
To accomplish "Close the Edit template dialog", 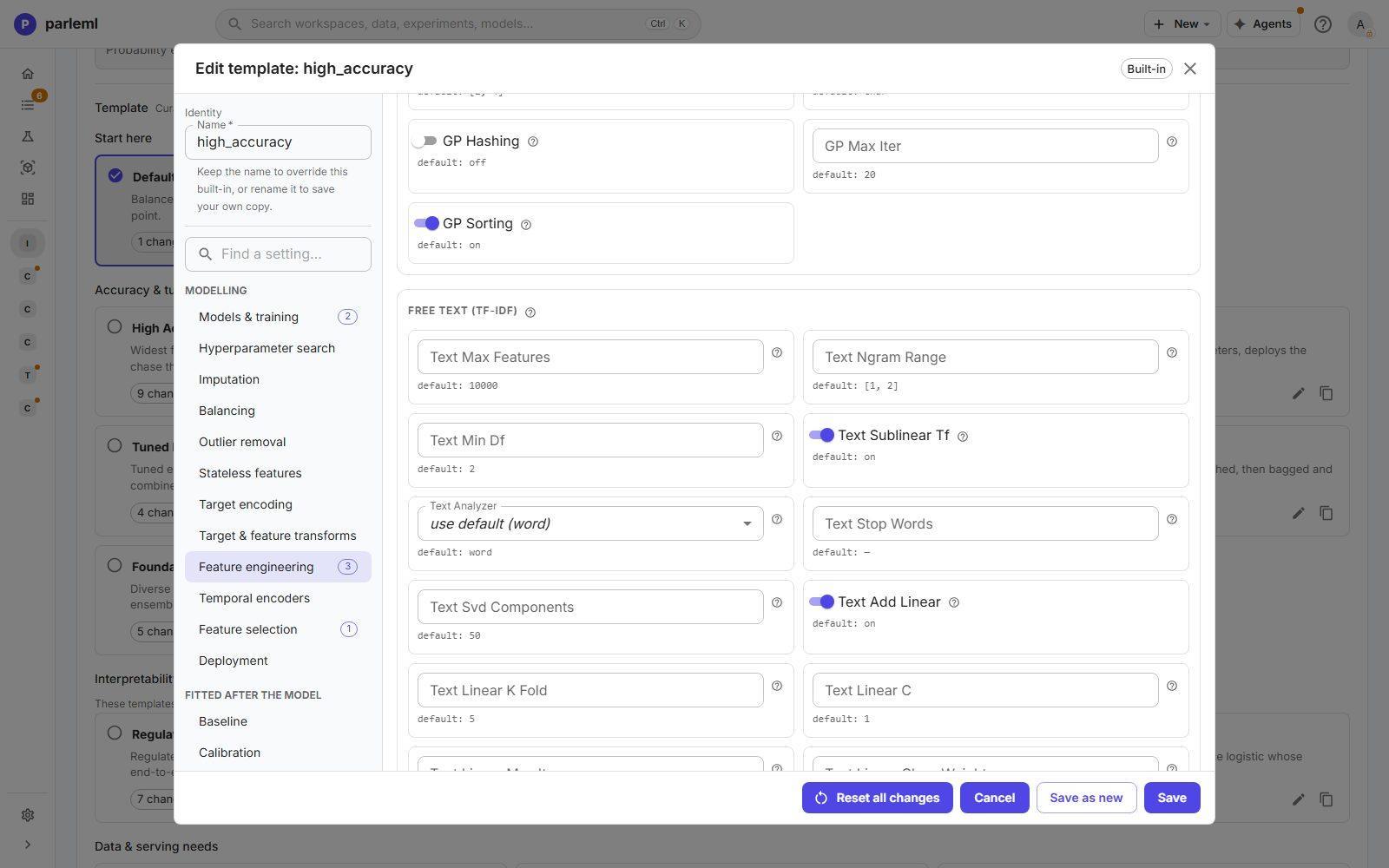I will coord(1190,69).
